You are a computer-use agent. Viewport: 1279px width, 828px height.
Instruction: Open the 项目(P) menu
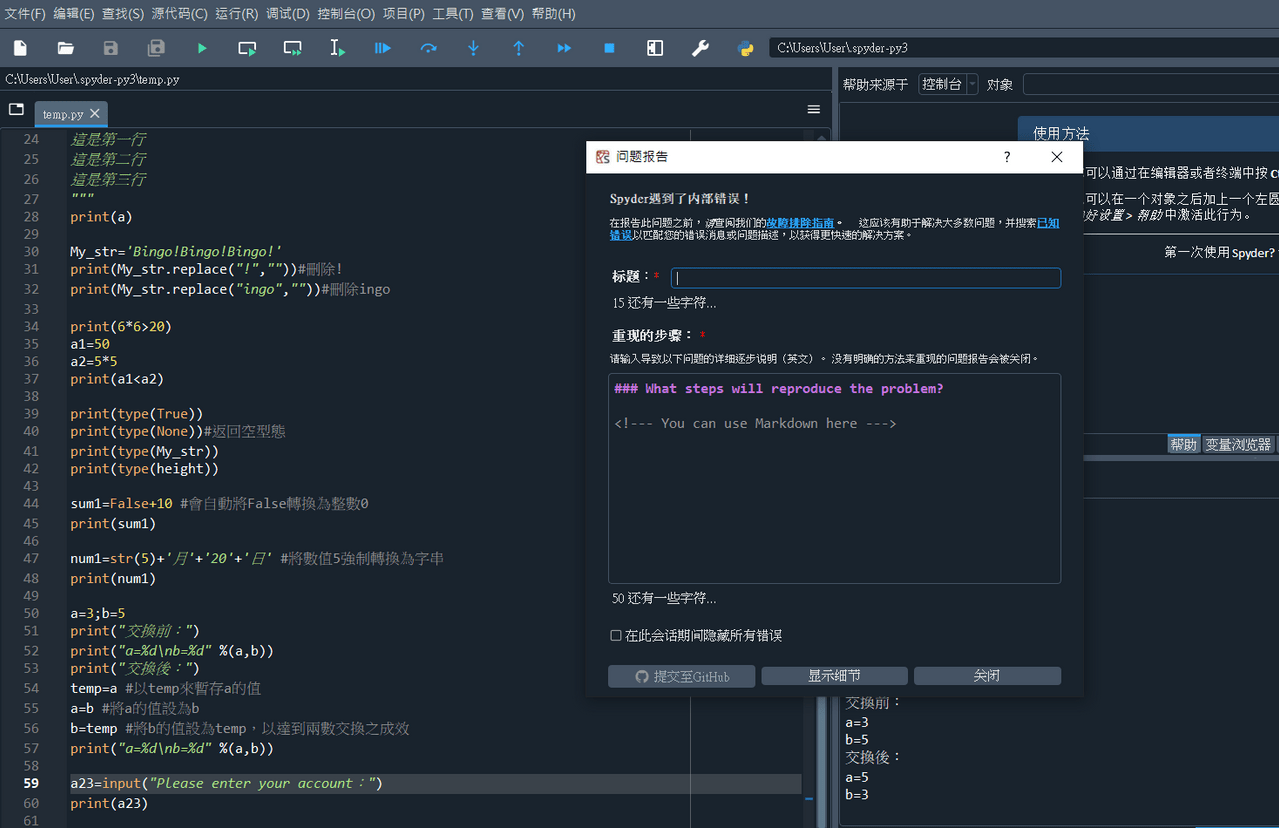click(404, 14)
